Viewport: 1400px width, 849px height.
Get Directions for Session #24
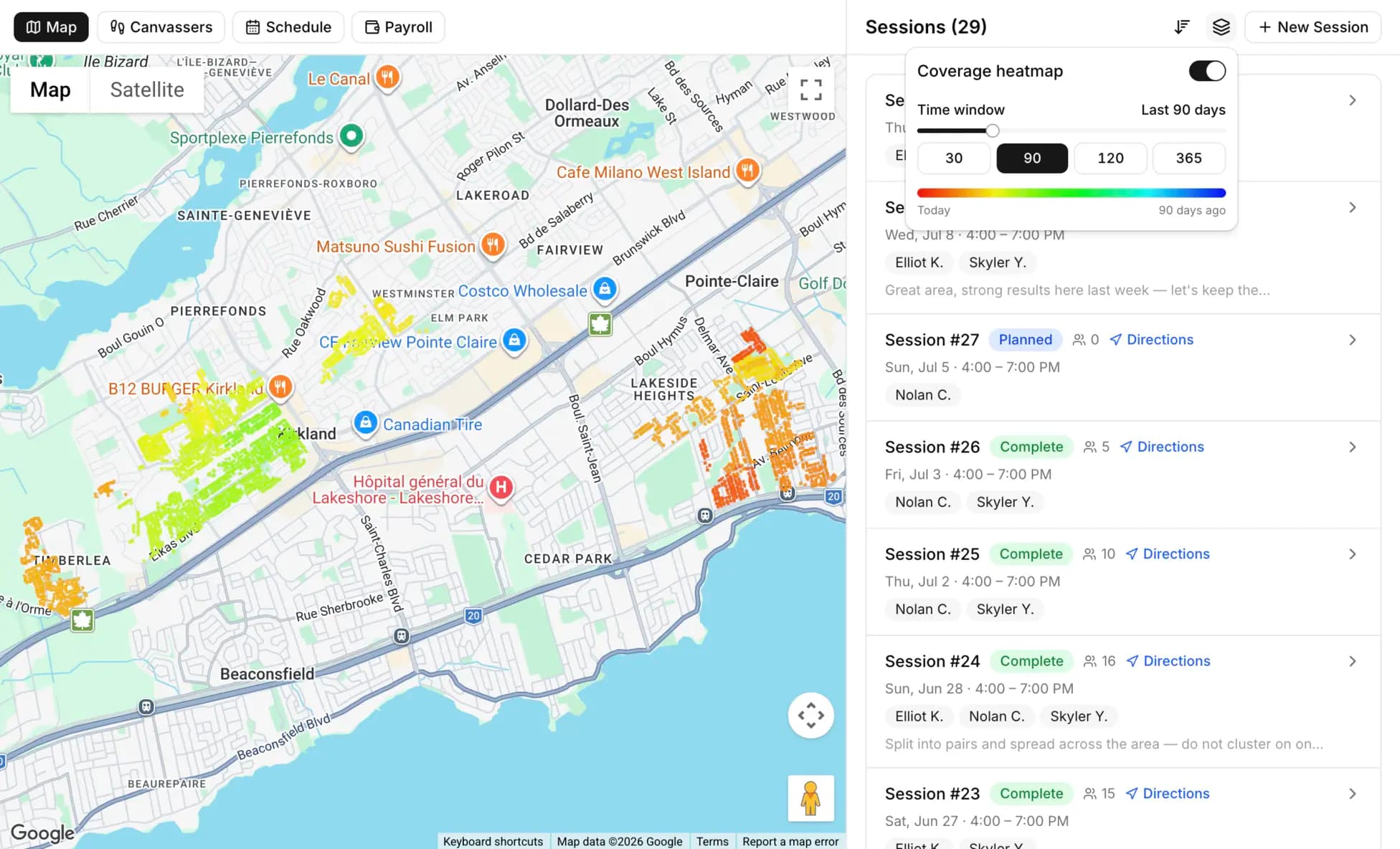click(1168, 661)
